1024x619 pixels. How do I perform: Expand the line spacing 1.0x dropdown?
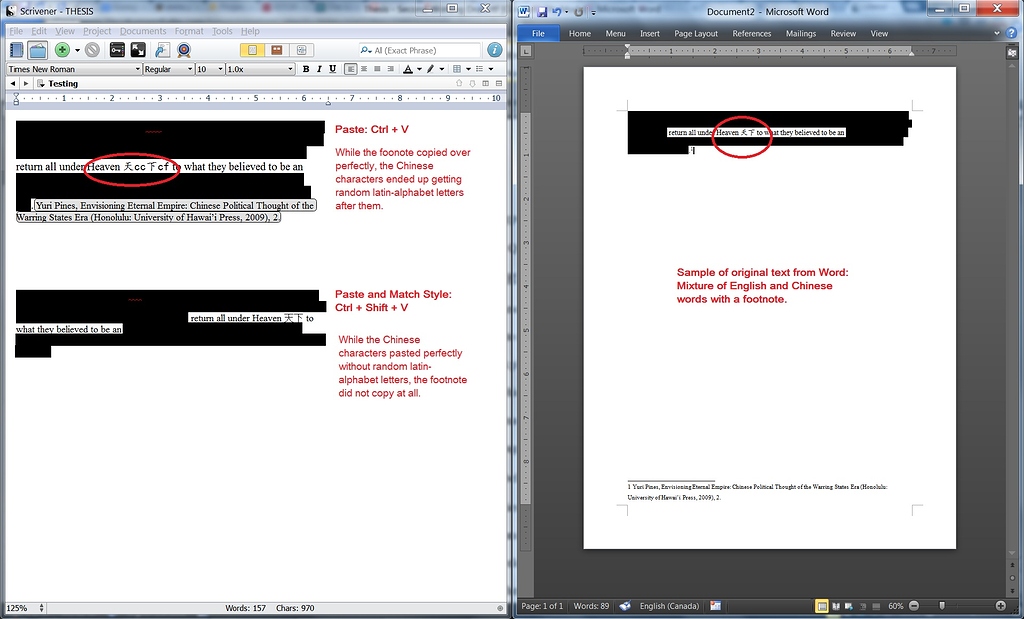tap(260, 69)
